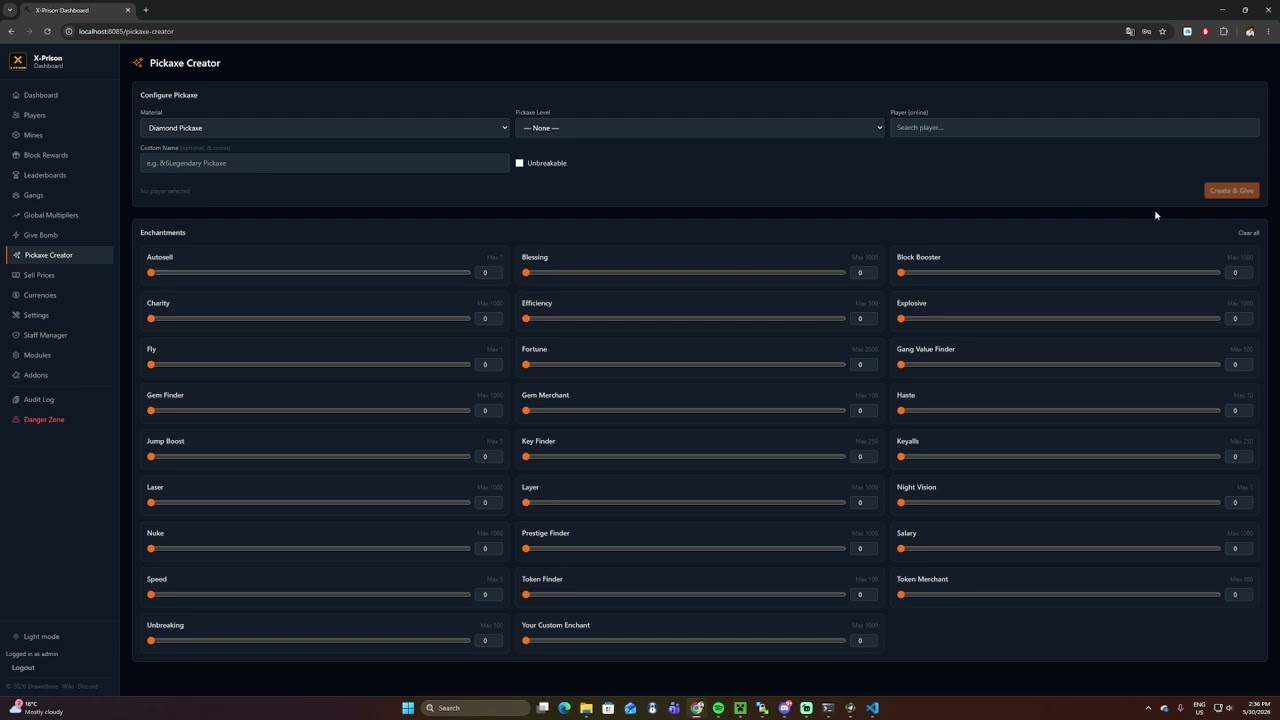Click the Token Merchant slider track
Viewport: 1280px width, 720px height.
[x=1059, y=595]
